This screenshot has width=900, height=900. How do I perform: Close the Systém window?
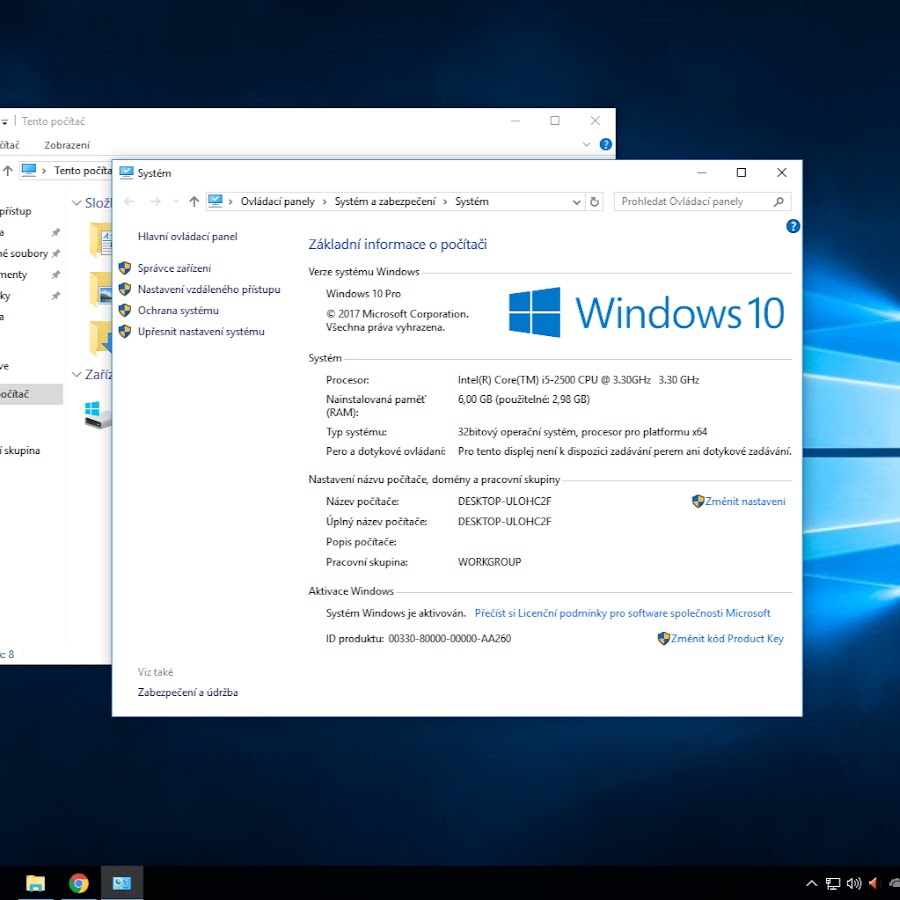click(781, 172)
